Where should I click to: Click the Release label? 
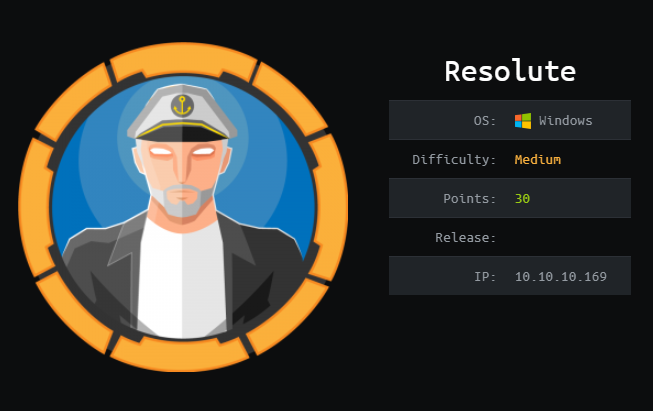tap(466, 238)
